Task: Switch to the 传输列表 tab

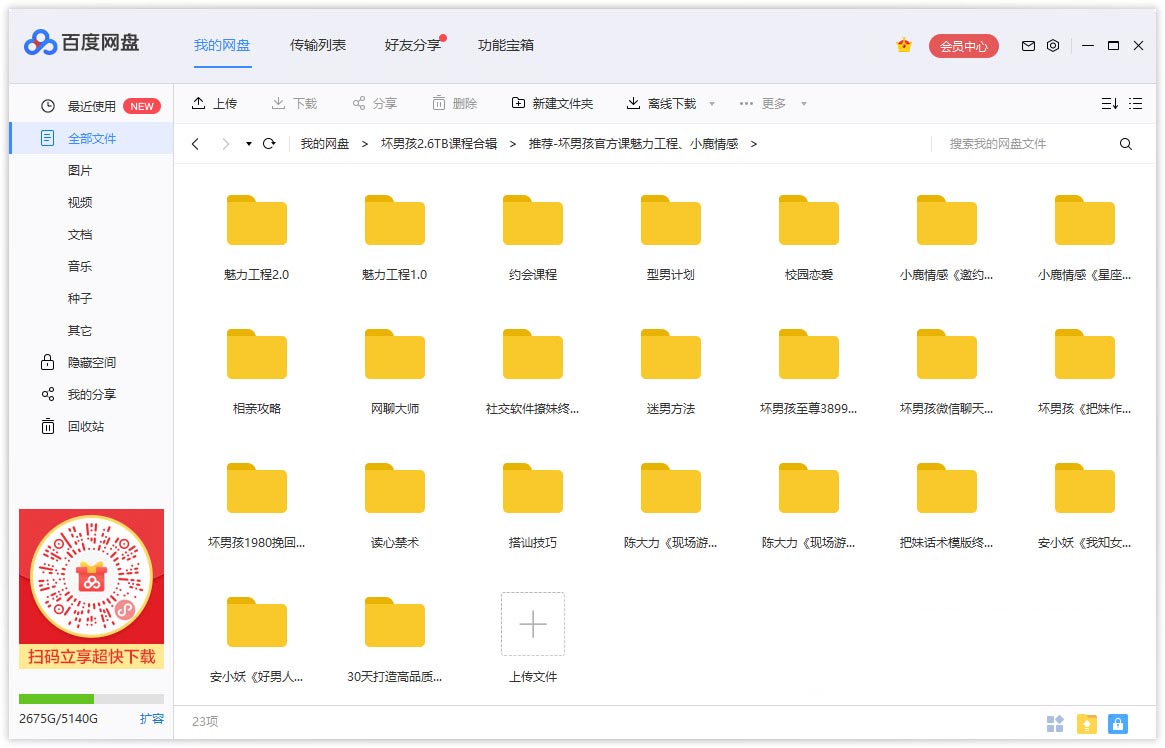Action: tap(318, 45)
